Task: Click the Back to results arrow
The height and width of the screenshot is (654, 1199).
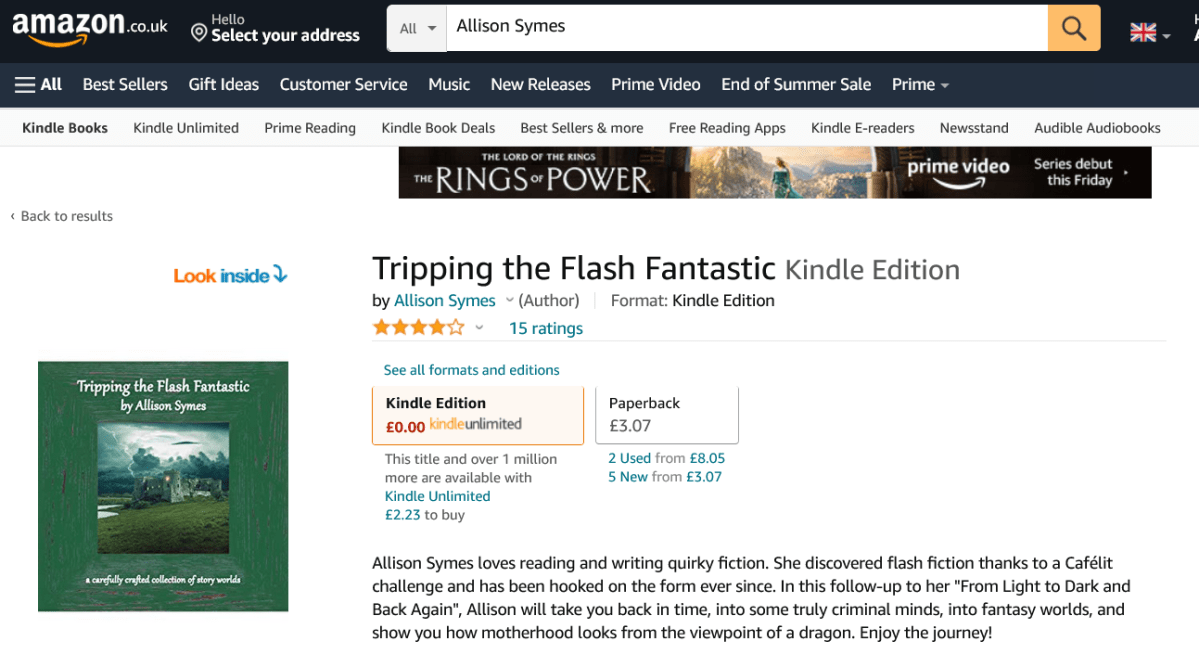Action: click(x=13, y=216)
